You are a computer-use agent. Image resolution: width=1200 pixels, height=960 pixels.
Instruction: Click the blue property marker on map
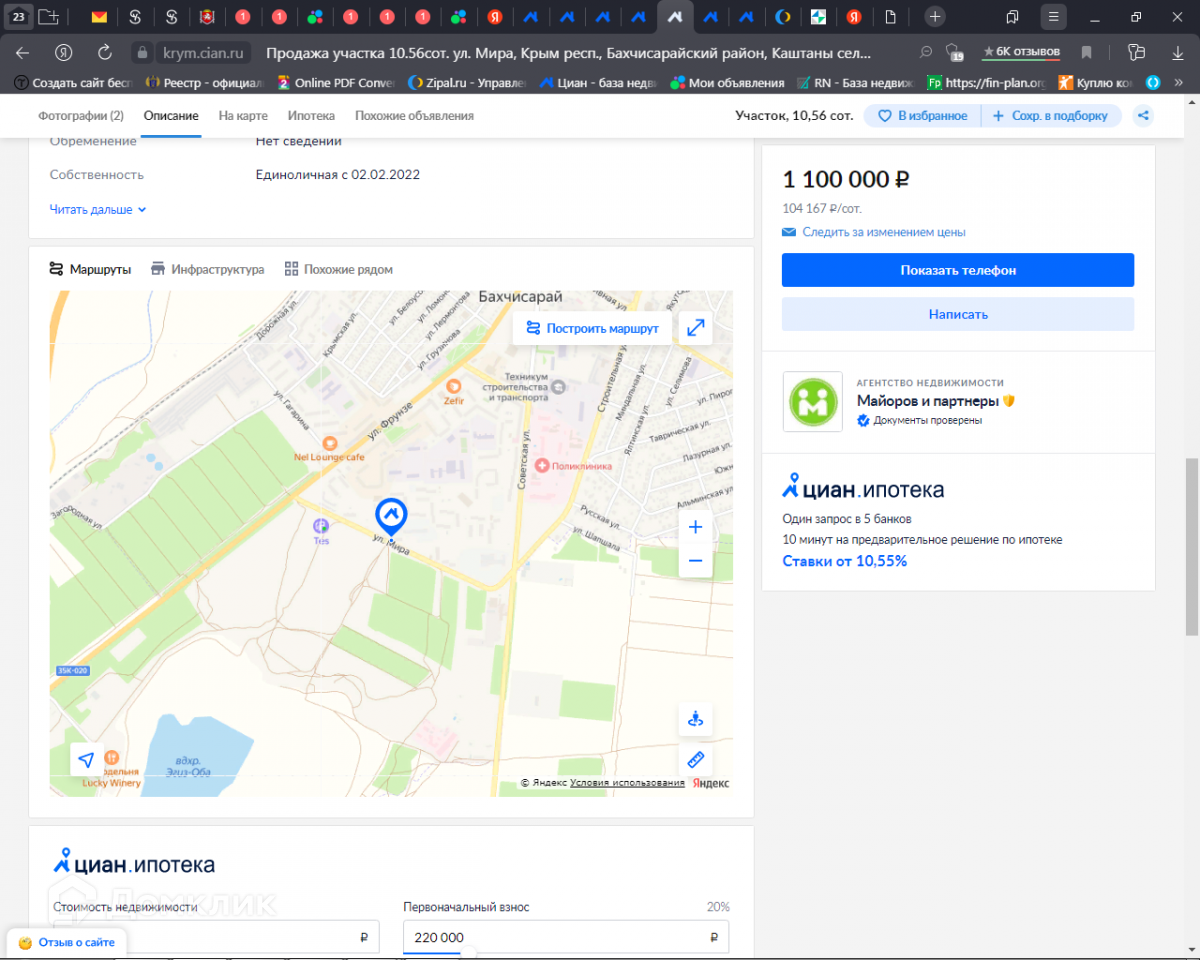coord(390,517)
